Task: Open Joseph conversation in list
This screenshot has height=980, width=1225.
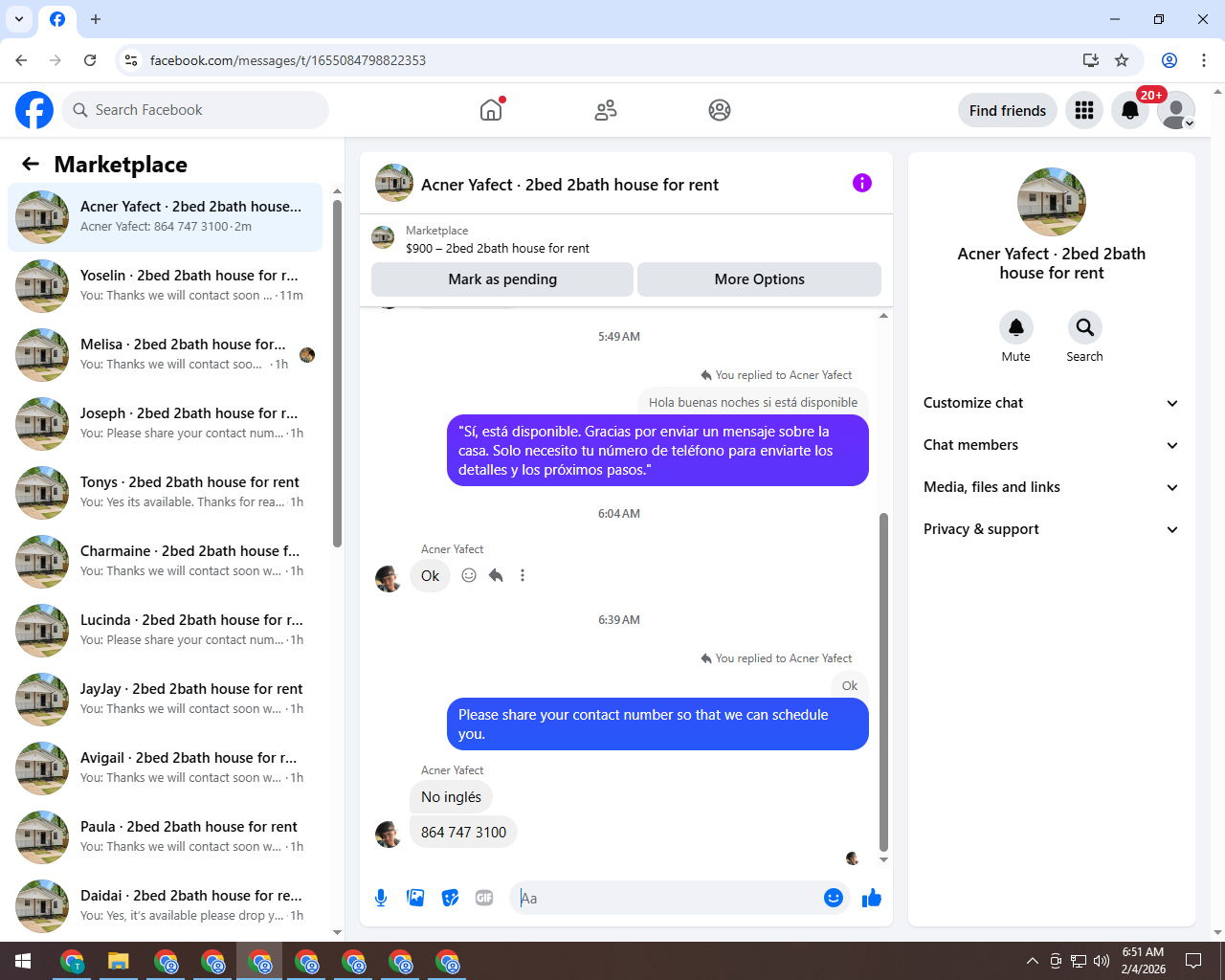Action: click(x=165, y=424)
